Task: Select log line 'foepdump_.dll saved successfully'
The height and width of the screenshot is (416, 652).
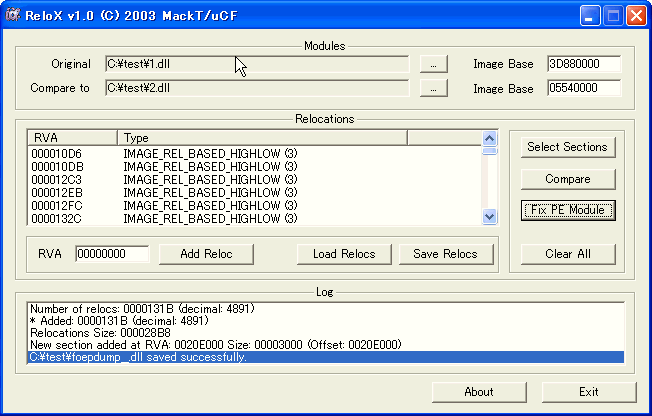Action: click(x=326, y=357)
